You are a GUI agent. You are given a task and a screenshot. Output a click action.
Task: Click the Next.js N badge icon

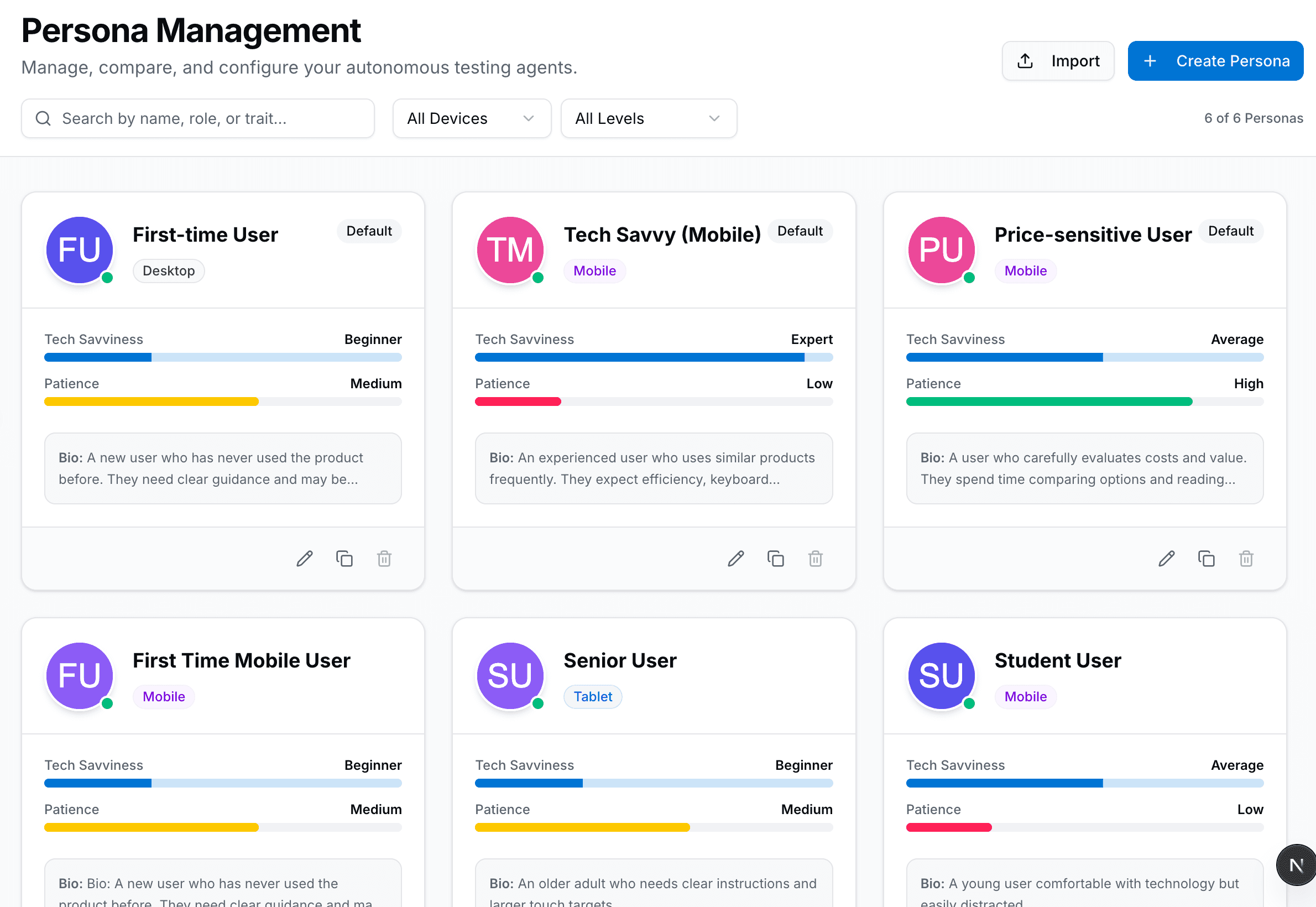point(1296,865)
